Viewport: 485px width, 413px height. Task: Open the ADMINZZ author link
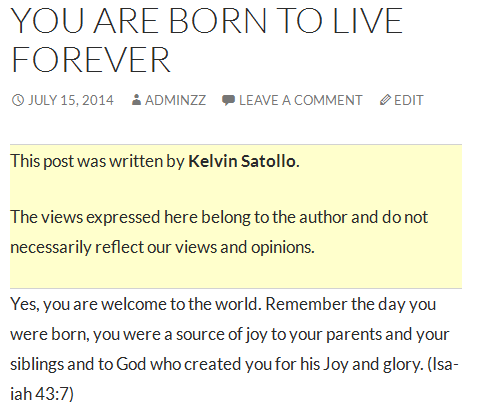(x=175, y=100)
